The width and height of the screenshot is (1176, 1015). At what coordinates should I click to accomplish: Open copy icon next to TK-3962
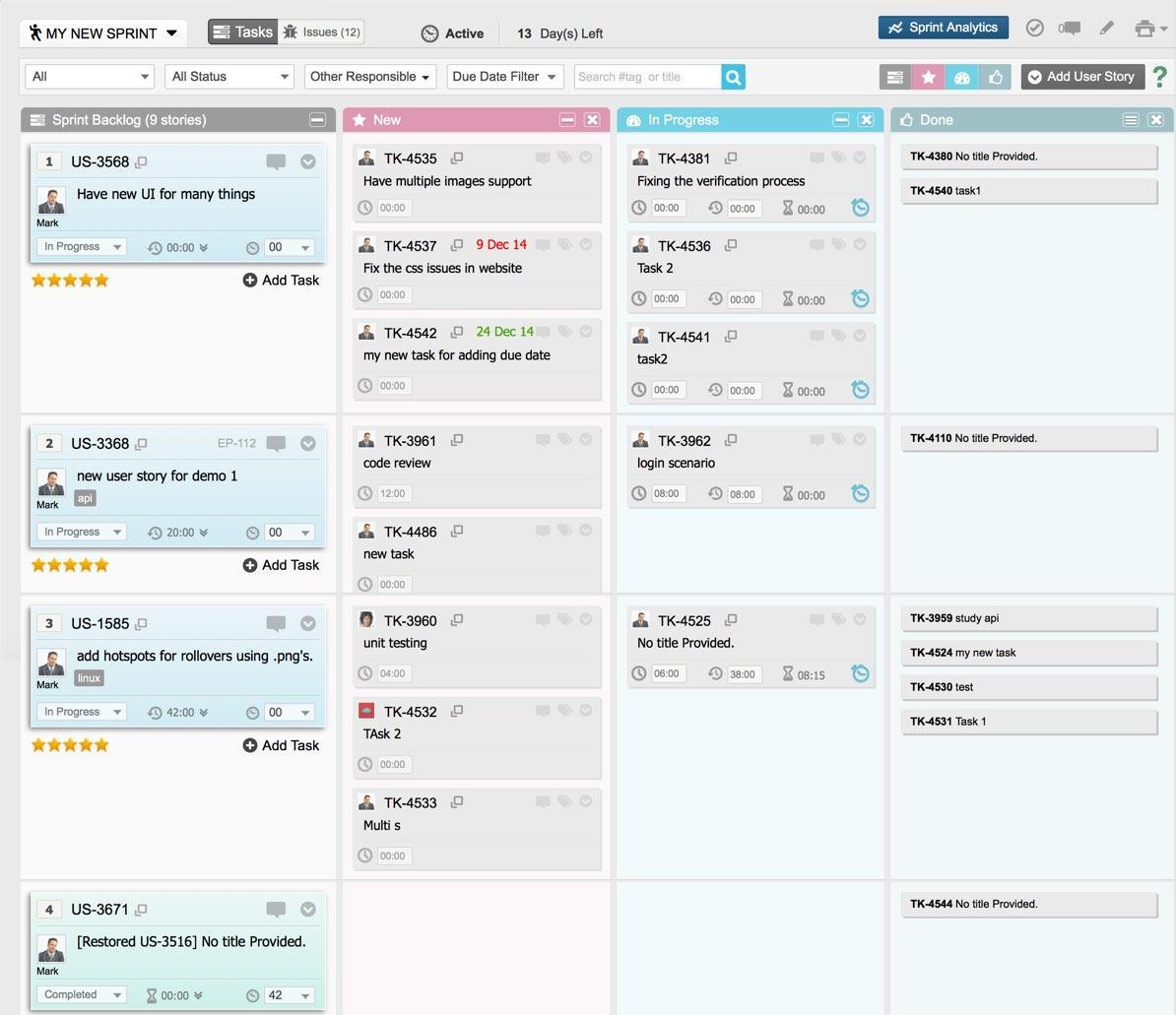[x=731, y=440]
